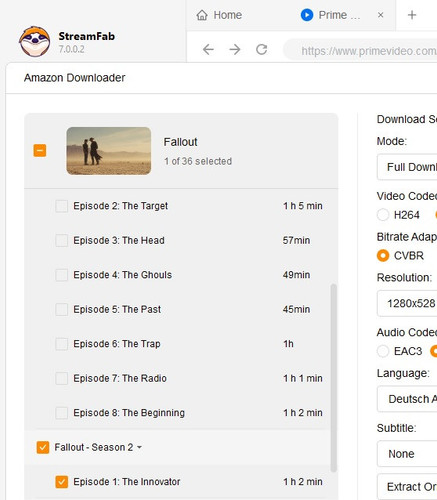Click the primevideo.com address field
Screen dimensions: 437x500
coord(360,50)
